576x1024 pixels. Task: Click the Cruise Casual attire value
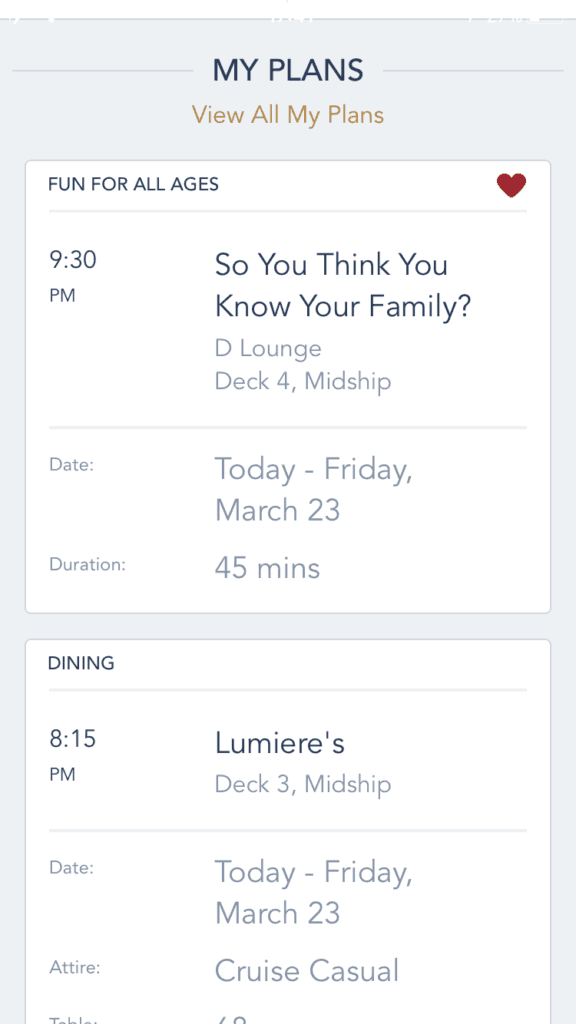[306, 970]
